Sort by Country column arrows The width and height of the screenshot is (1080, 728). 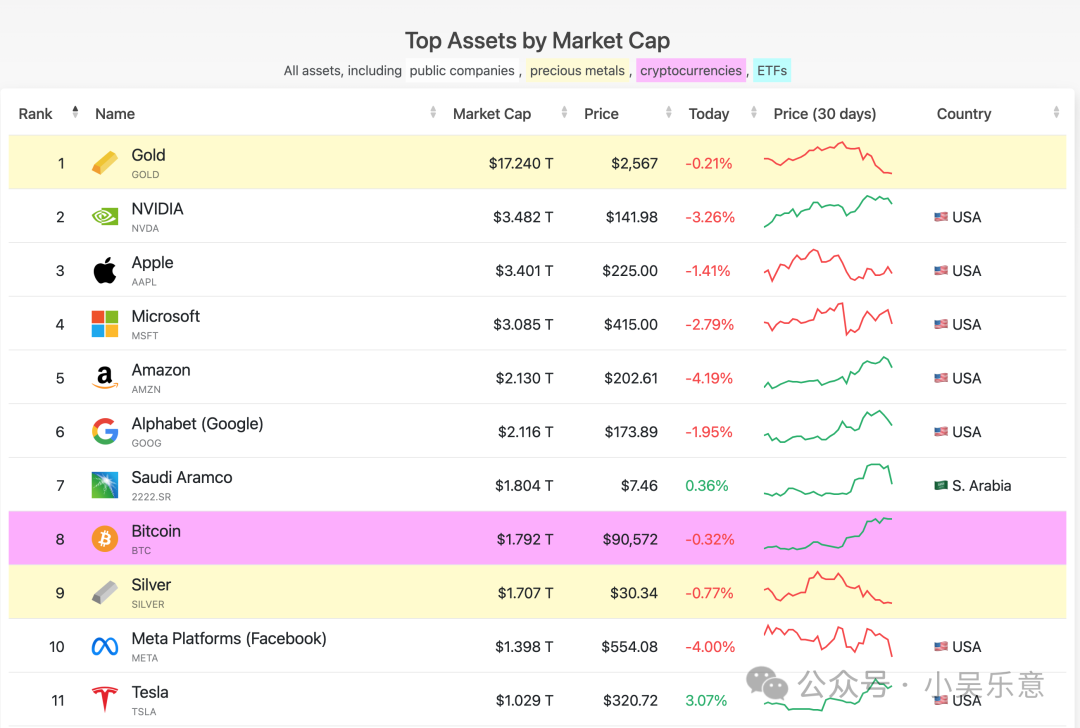(x=1056, y=112)
